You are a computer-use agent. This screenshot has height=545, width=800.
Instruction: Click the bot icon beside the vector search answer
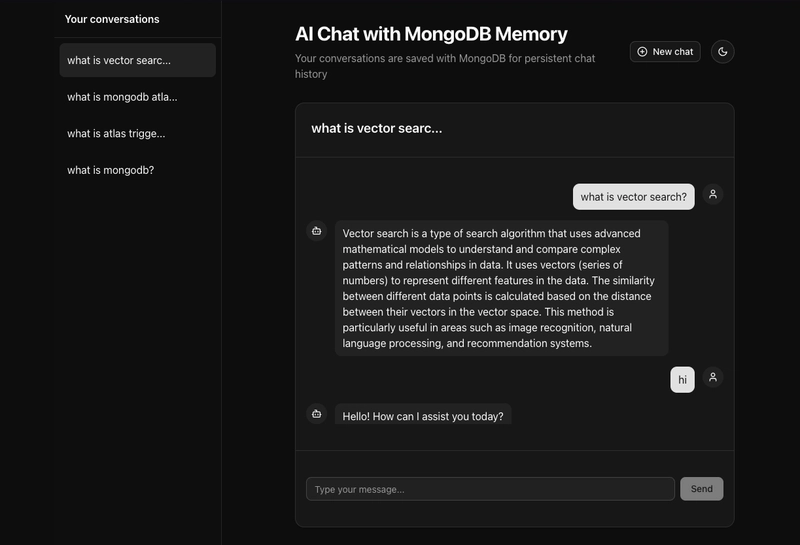click(316, 231)
